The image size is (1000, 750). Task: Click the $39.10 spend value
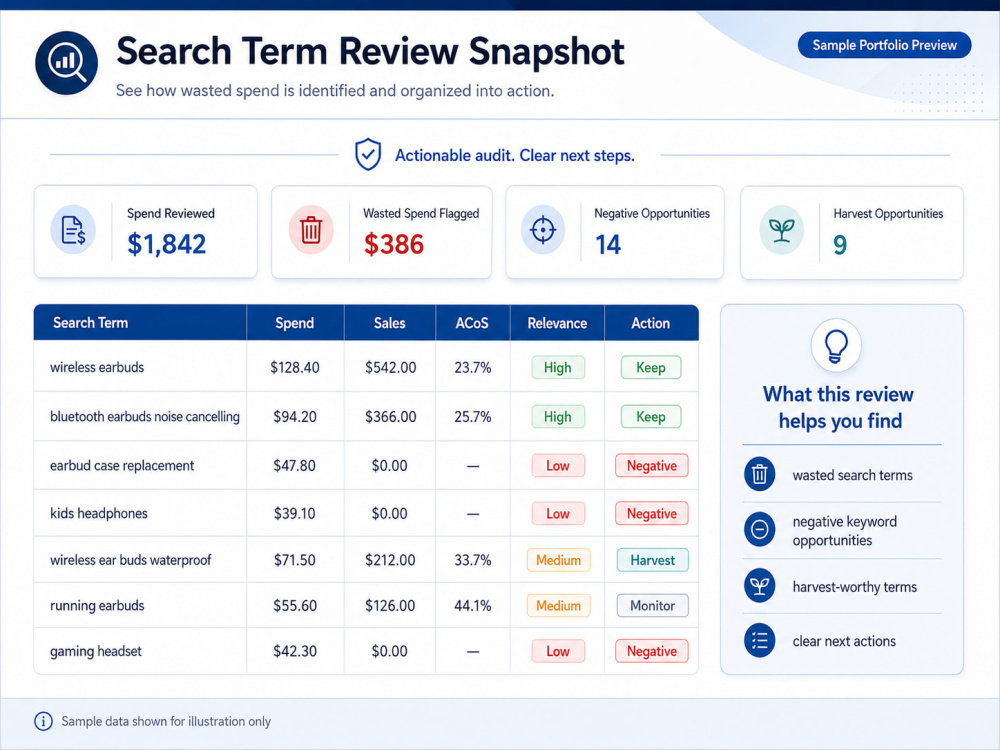[295, 513]
